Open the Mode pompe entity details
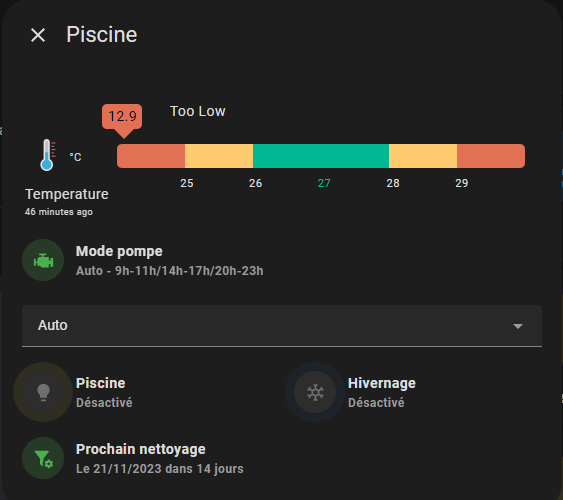 click(169, 261)
